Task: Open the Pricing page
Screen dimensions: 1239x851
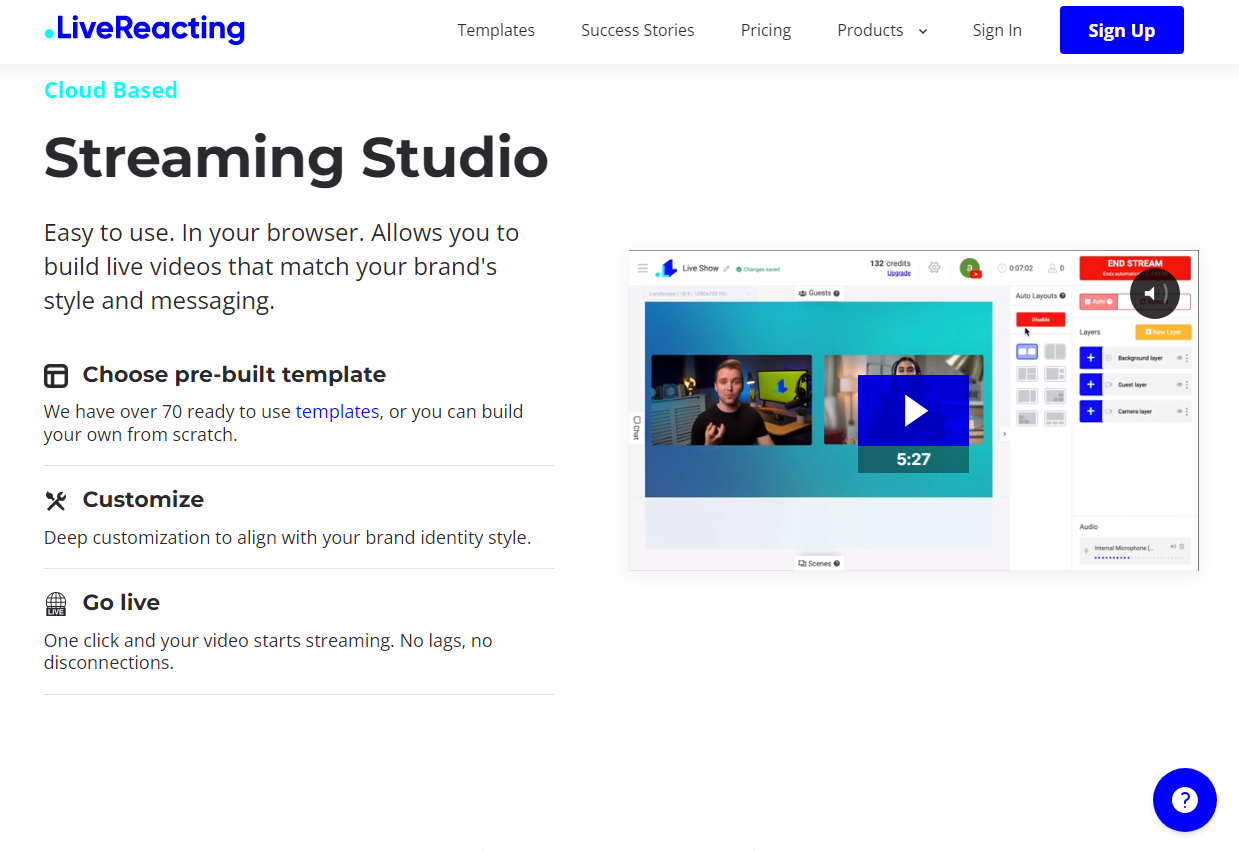Action: (x=766, y=30)
